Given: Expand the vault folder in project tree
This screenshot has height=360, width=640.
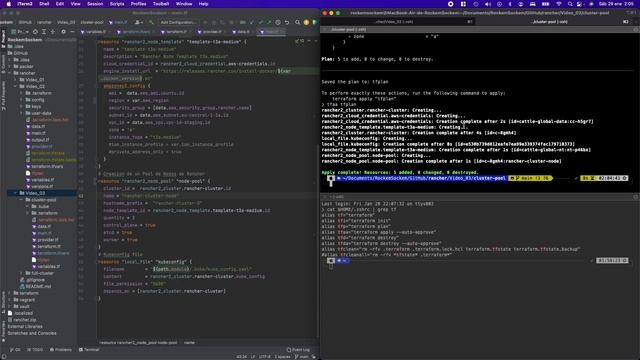Looking at the screenshot, I should [10, 306].
